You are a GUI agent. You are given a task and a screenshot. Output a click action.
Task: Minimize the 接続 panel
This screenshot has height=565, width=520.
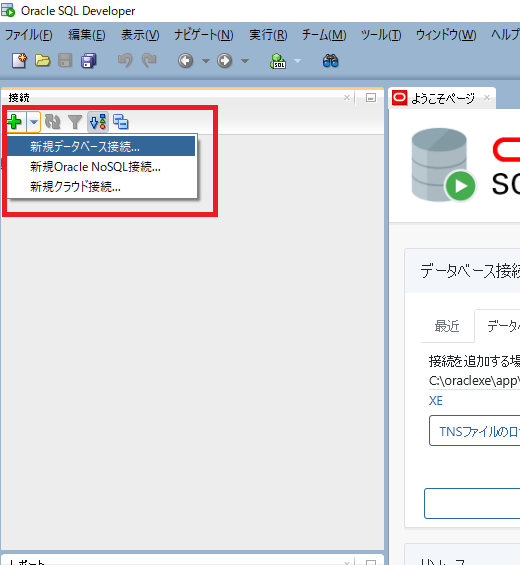(371, 98)
